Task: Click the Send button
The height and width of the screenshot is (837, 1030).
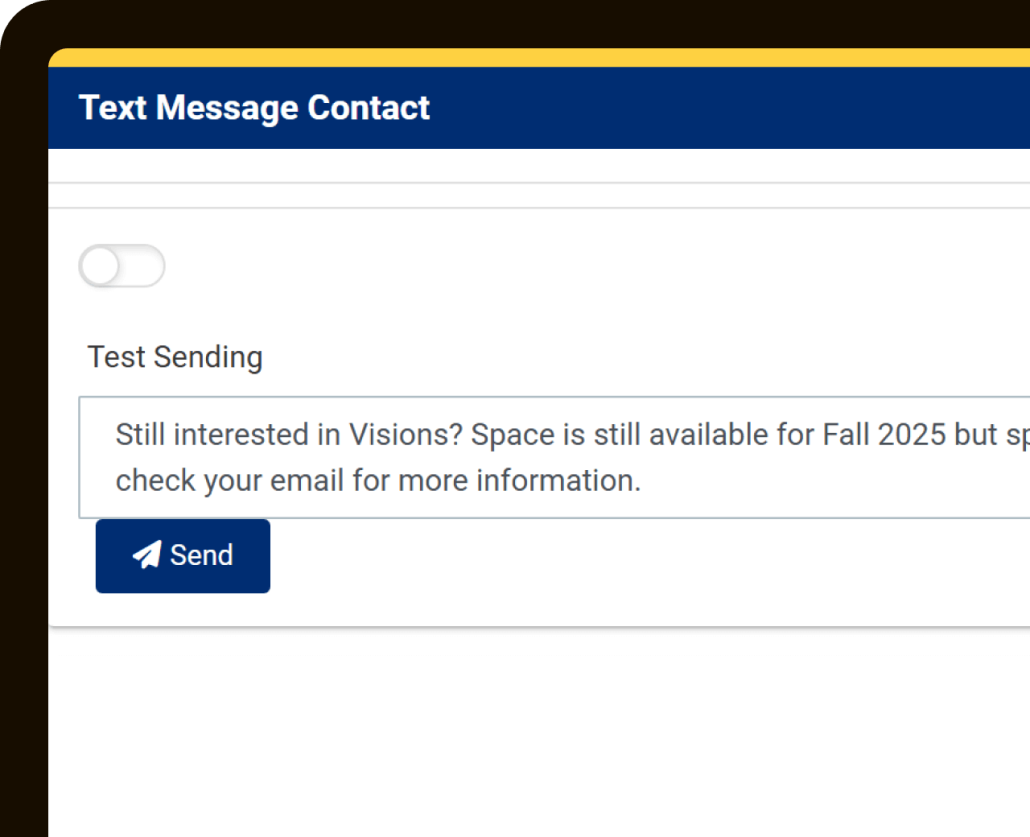Action: [183, 556]
